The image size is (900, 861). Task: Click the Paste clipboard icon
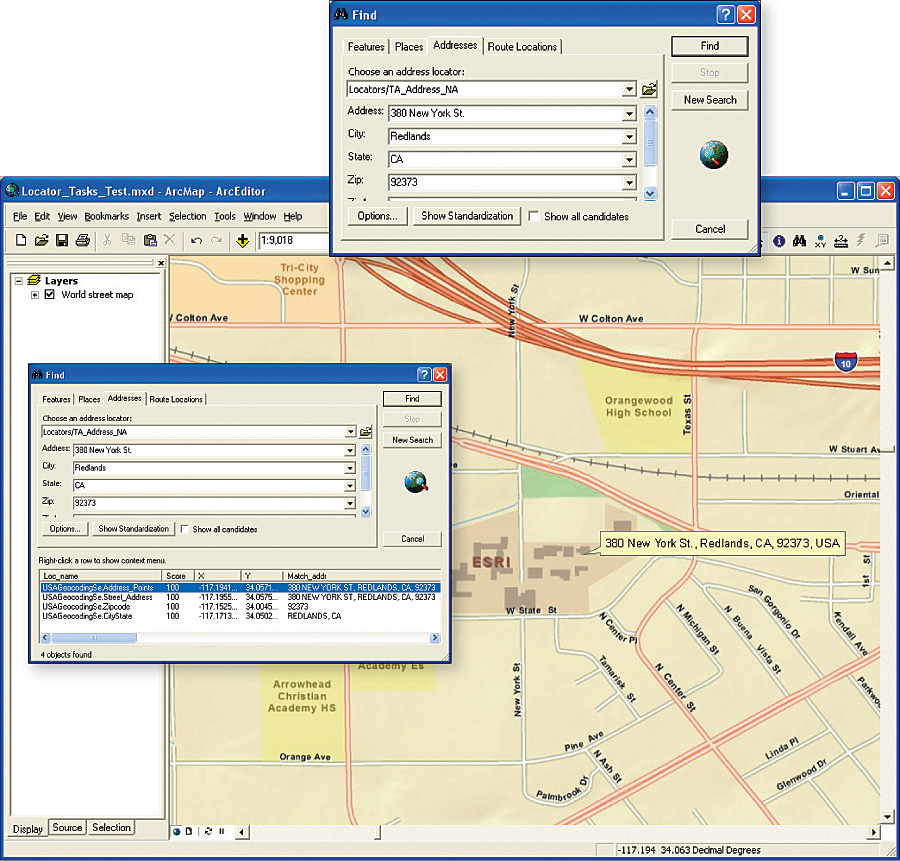pos(150,240)
